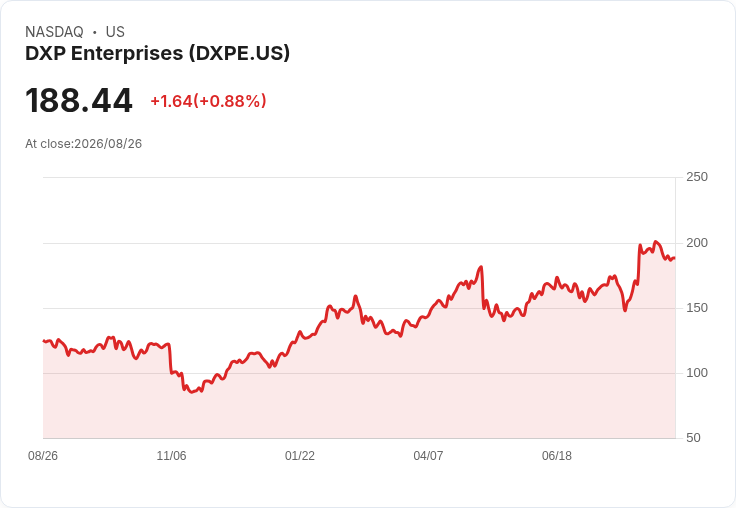Click the sharp price drop after 04/07 peak

coord(482,287)
